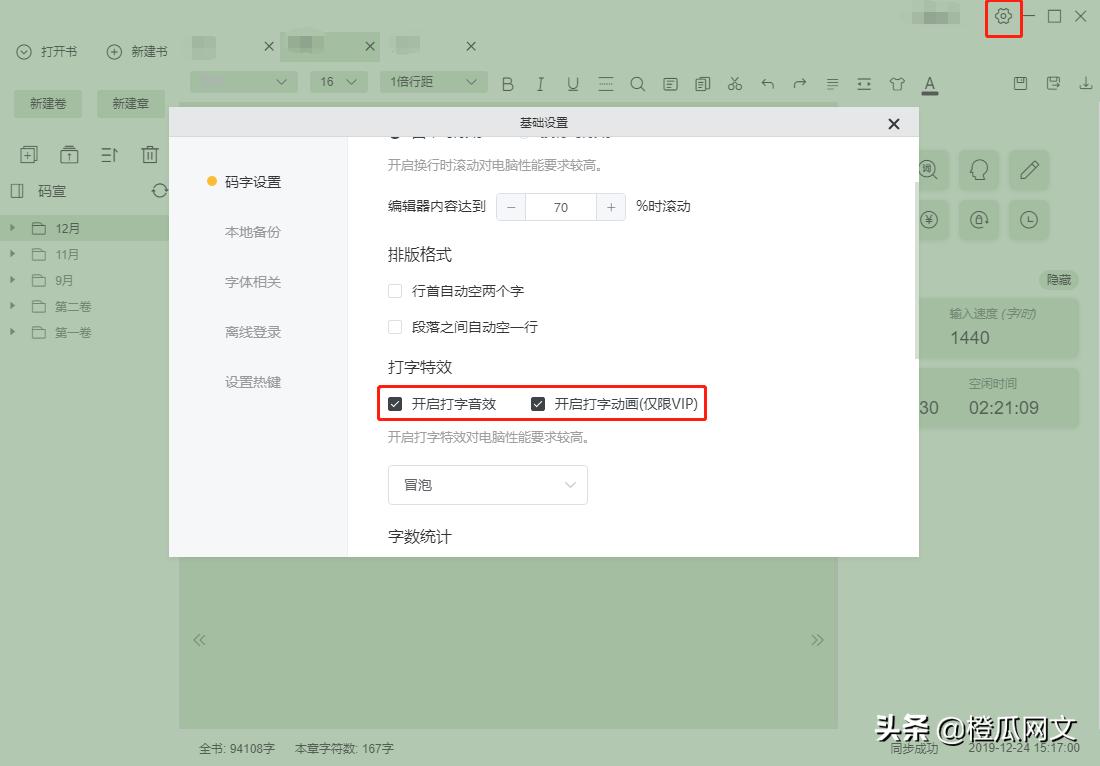Select the Bold formatting icon
Viewport: 1100px width, 766px height.
click(x=508, y=83)
